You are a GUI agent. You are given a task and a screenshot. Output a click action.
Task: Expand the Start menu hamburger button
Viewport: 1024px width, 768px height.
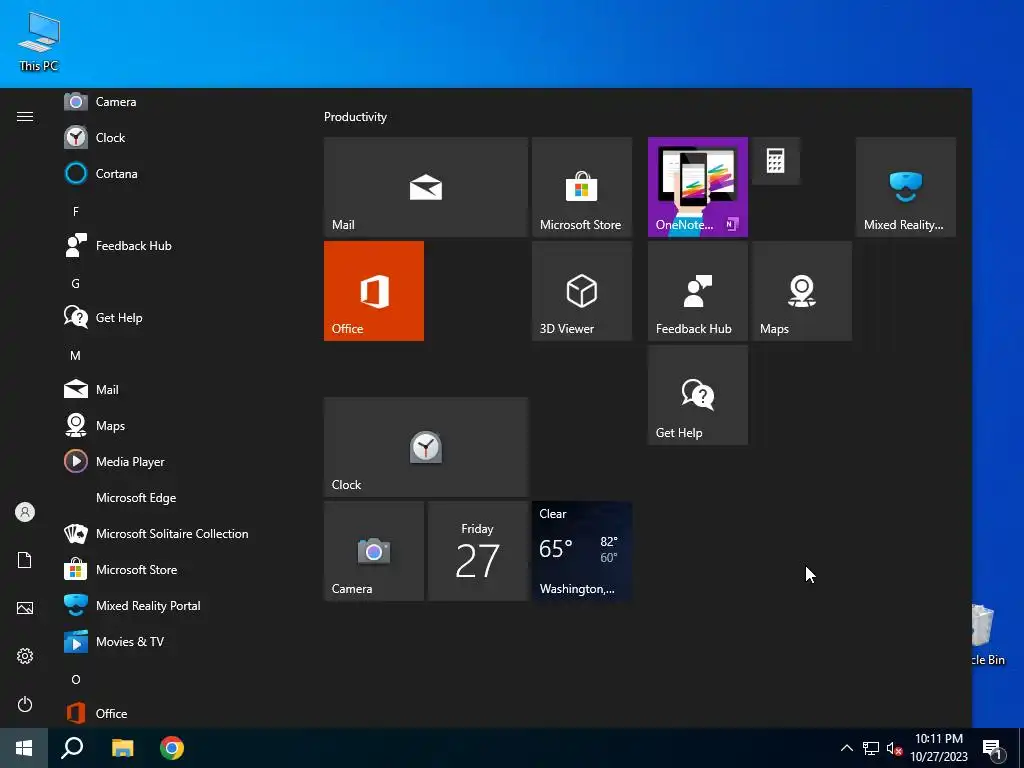(x=25, y=116)
